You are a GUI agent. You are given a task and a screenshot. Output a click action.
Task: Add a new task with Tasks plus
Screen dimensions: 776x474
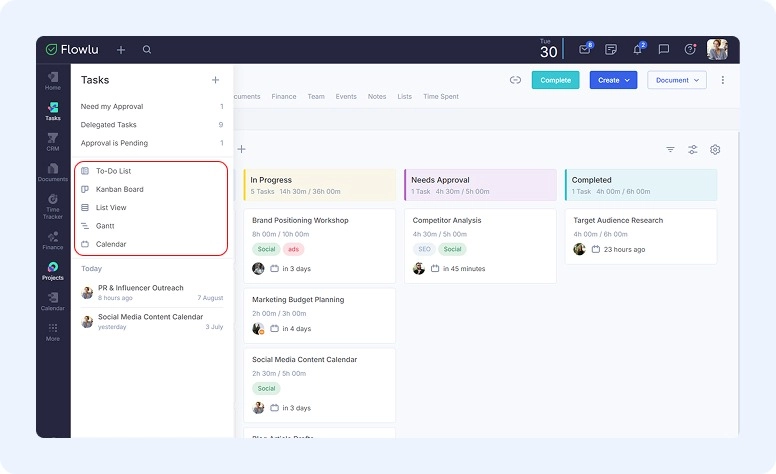click(x=215, y=80)
